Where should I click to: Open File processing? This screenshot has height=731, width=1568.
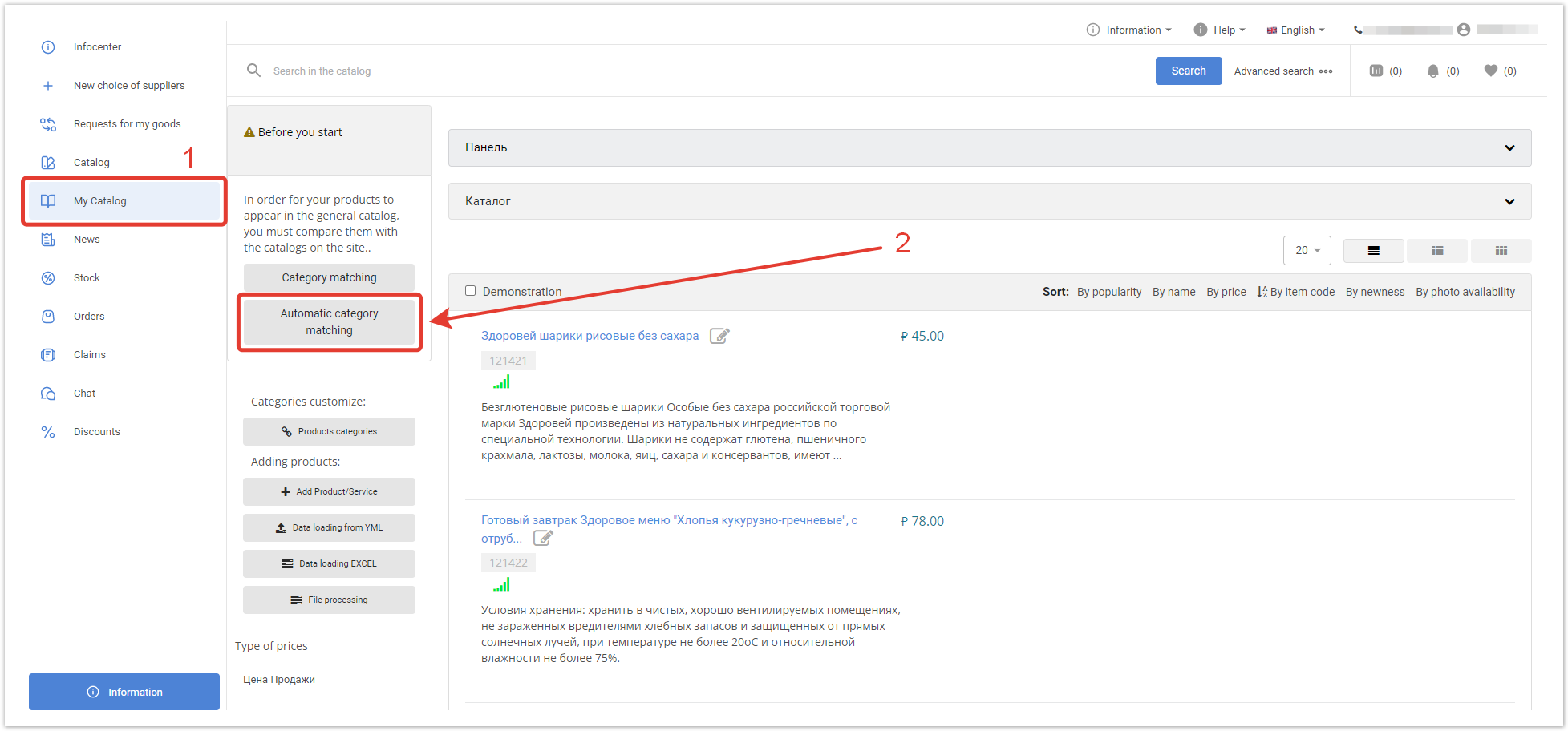(329, 600)
